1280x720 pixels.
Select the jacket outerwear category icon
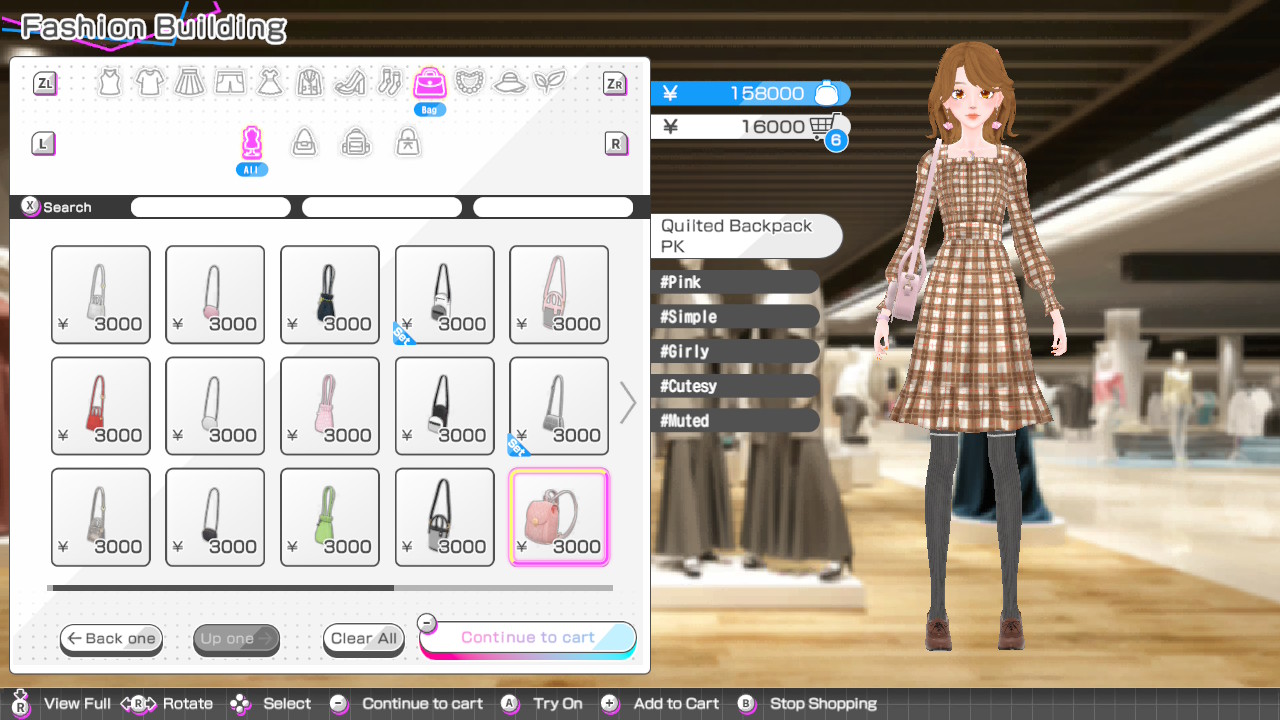coord(309,82)
